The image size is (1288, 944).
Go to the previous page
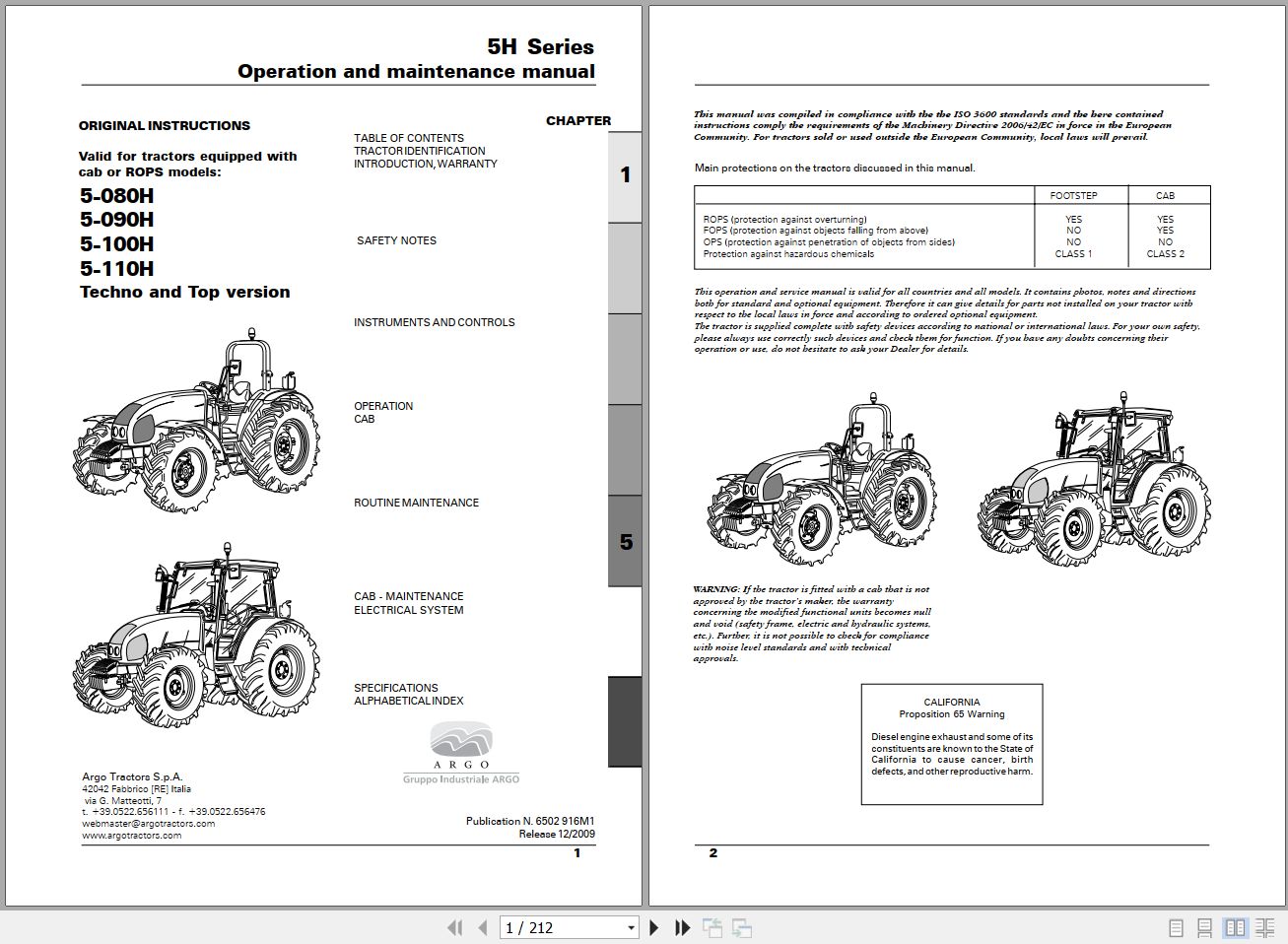[483, 927]
